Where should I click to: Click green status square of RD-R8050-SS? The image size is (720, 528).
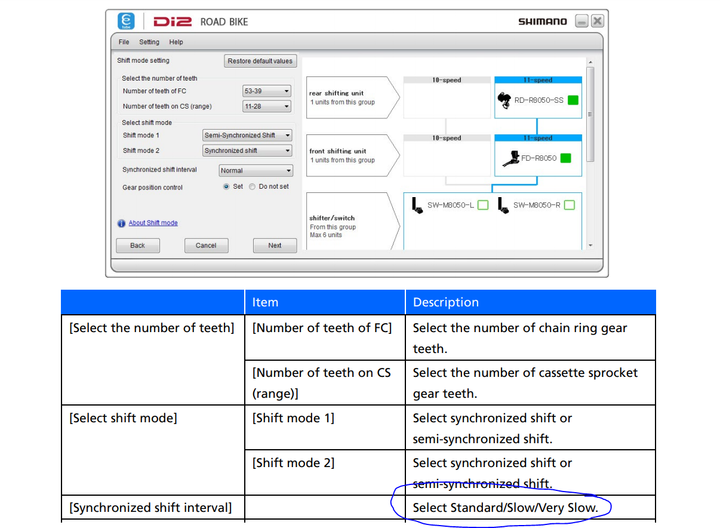pos(573,100)
